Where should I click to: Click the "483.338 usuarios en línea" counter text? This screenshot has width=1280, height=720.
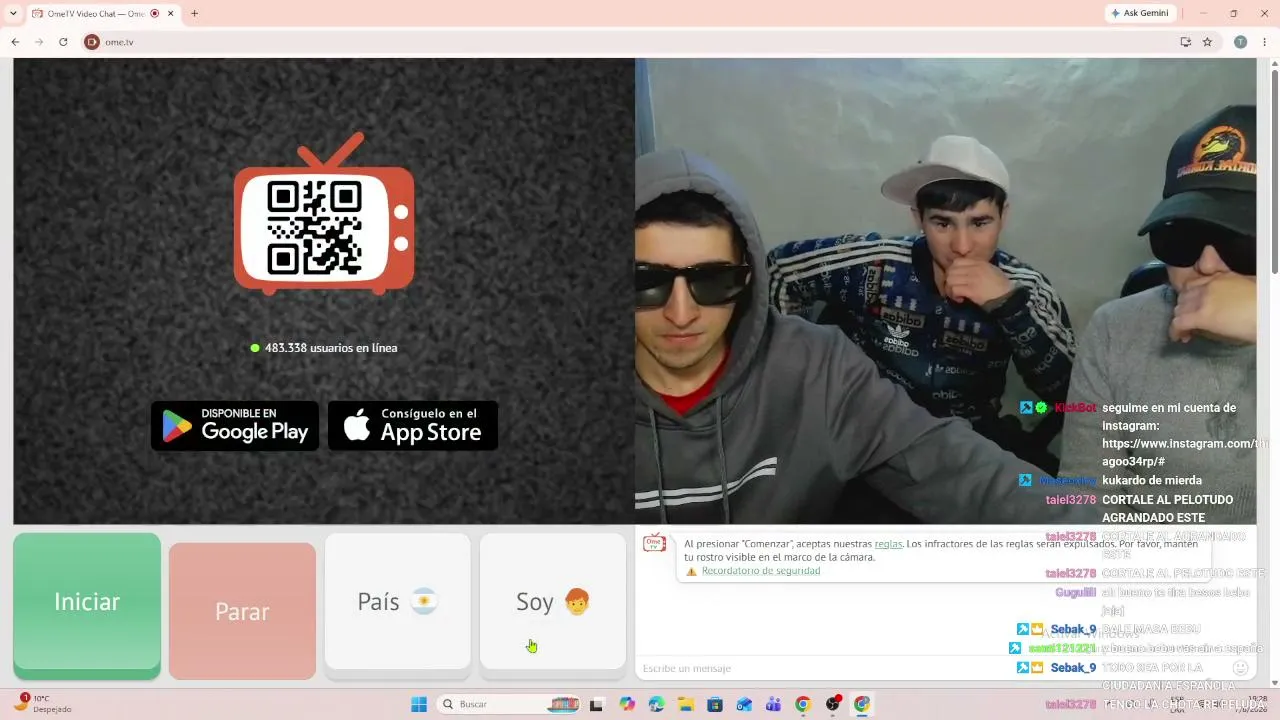pos(331,348)
